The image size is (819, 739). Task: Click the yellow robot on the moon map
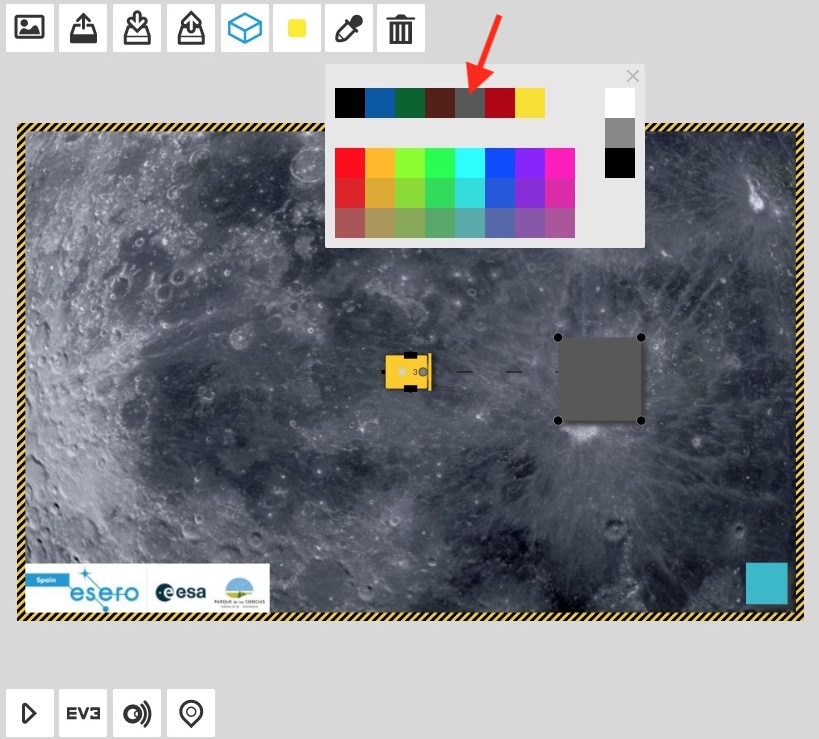(408, 371)
